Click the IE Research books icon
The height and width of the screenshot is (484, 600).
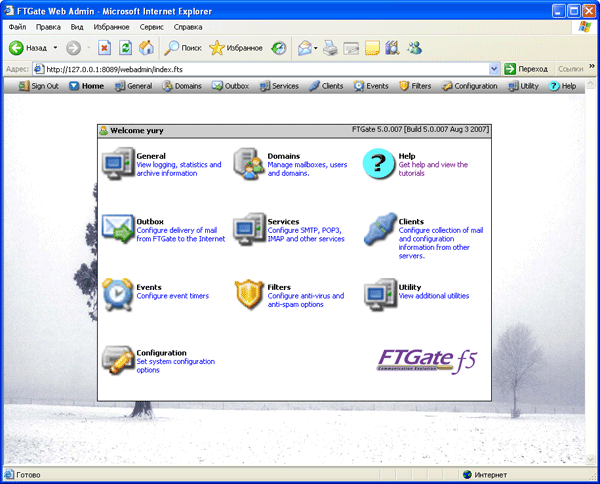pyautogui.click(x=393, y=48)
